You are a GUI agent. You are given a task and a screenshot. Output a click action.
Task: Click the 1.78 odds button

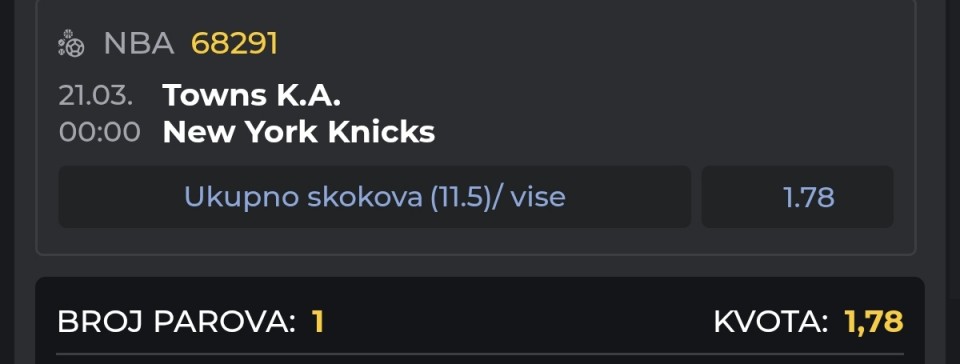click(x=797, y=197)
